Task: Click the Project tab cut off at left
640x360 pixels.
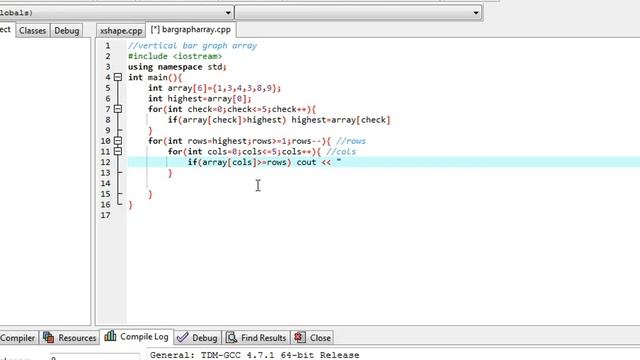Action: point(6,30)
